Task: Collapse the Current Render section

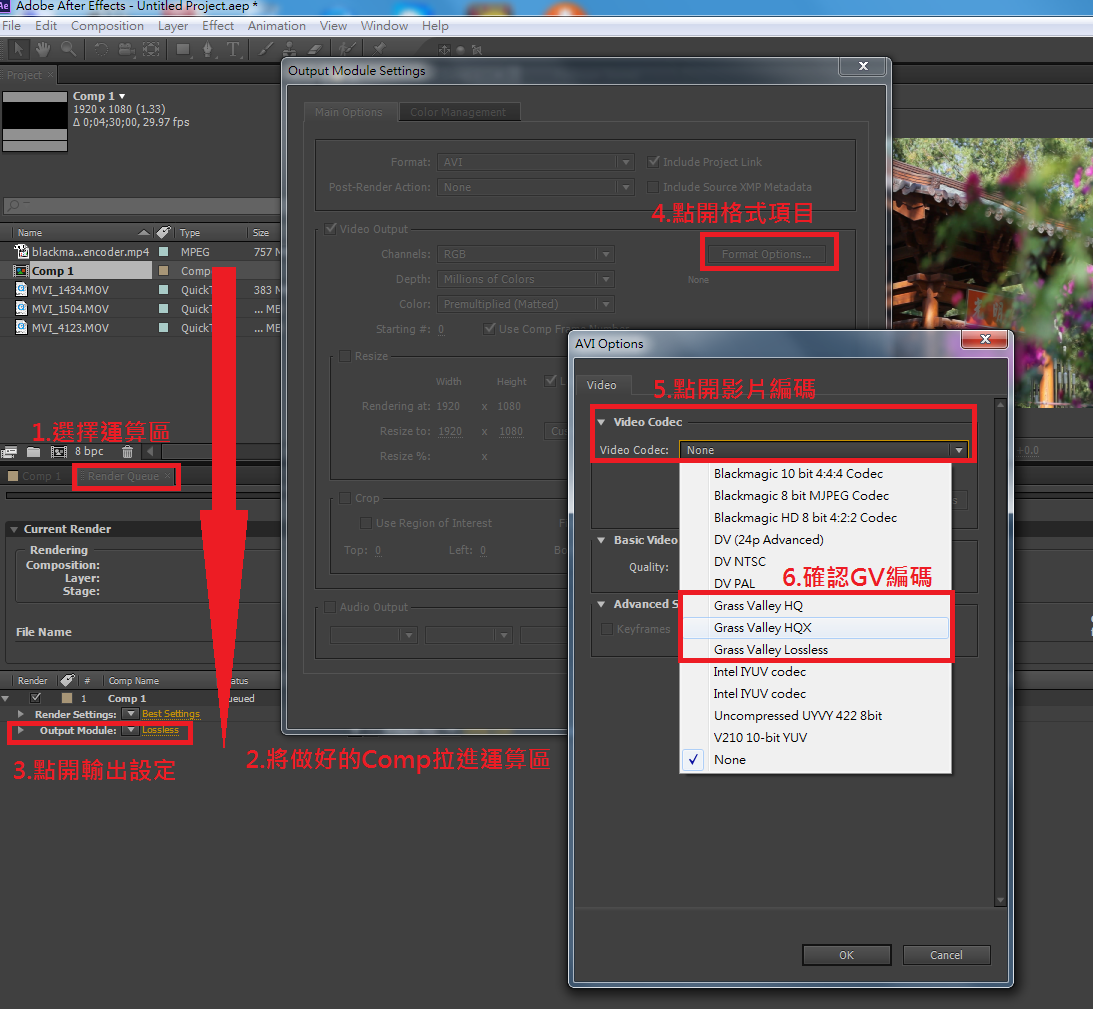Action: tap(13, 529)
